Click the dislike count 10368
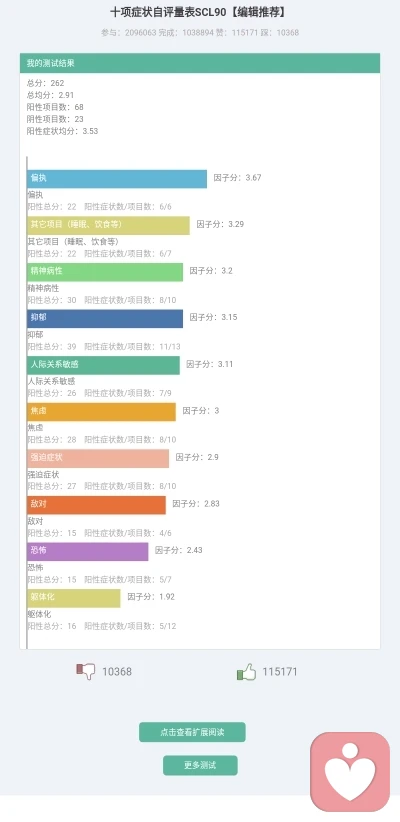400x822 pixels. coord(117,672)
